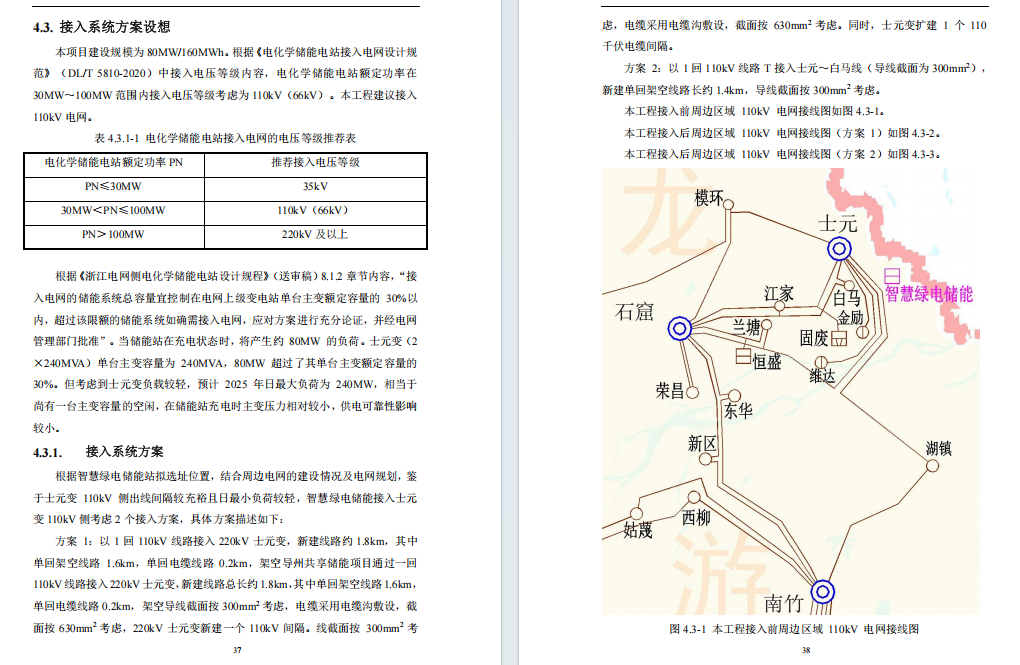Click the magenta 智慧绿电储能 station square symbol
Image resolution: width=1020 pixels, height=665 pixels.
point(892,276)
